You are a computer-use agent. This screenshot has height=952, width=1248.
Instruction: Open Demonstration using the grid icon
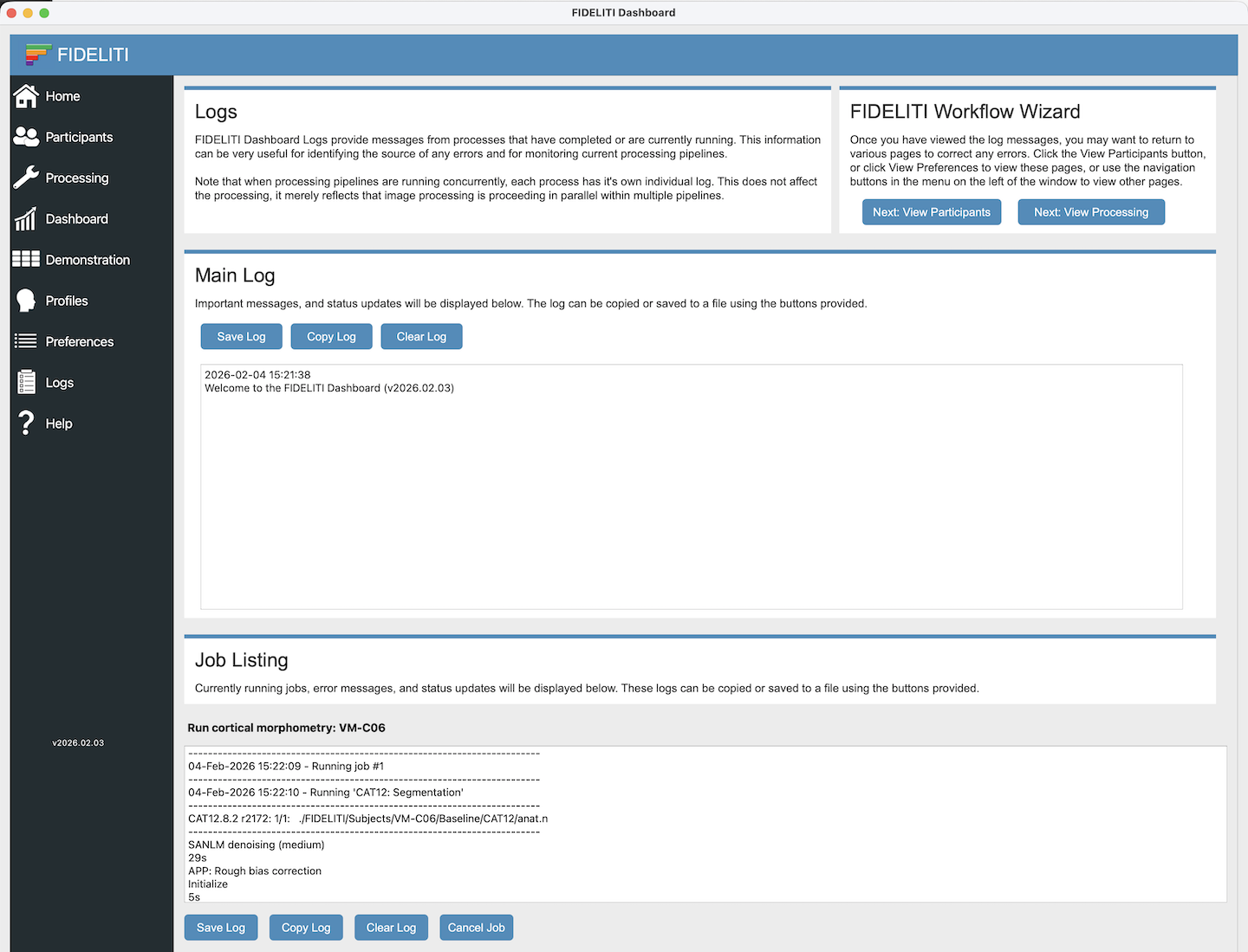(x=26, y=259)
